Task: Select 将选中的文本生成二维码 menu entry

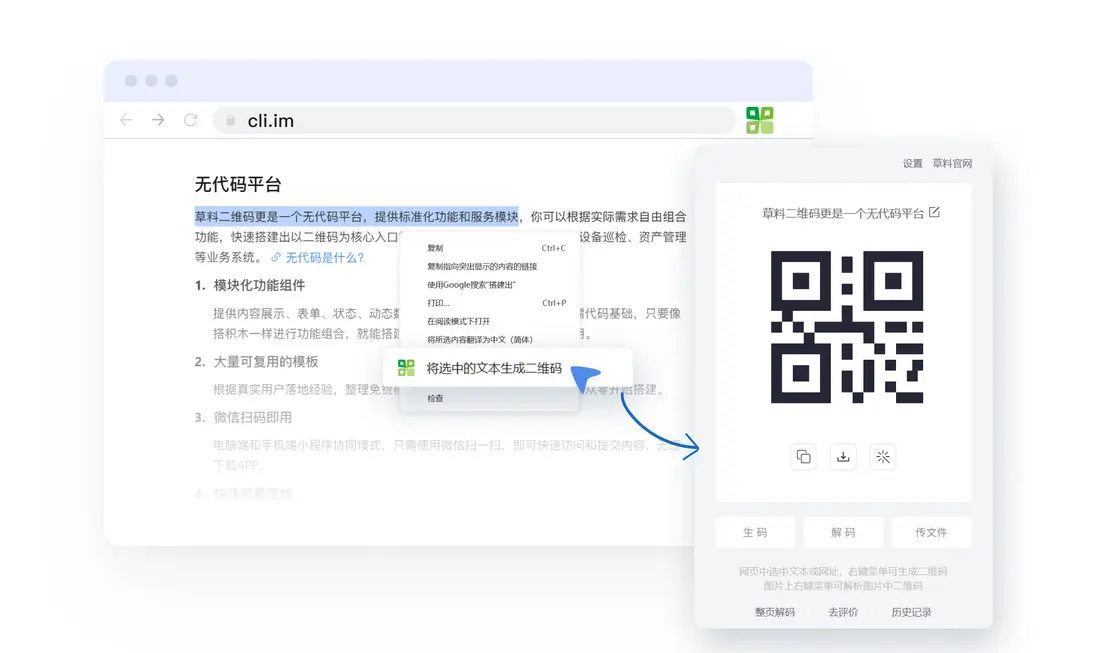Action: pyautogui.click(x=508, y=368)
